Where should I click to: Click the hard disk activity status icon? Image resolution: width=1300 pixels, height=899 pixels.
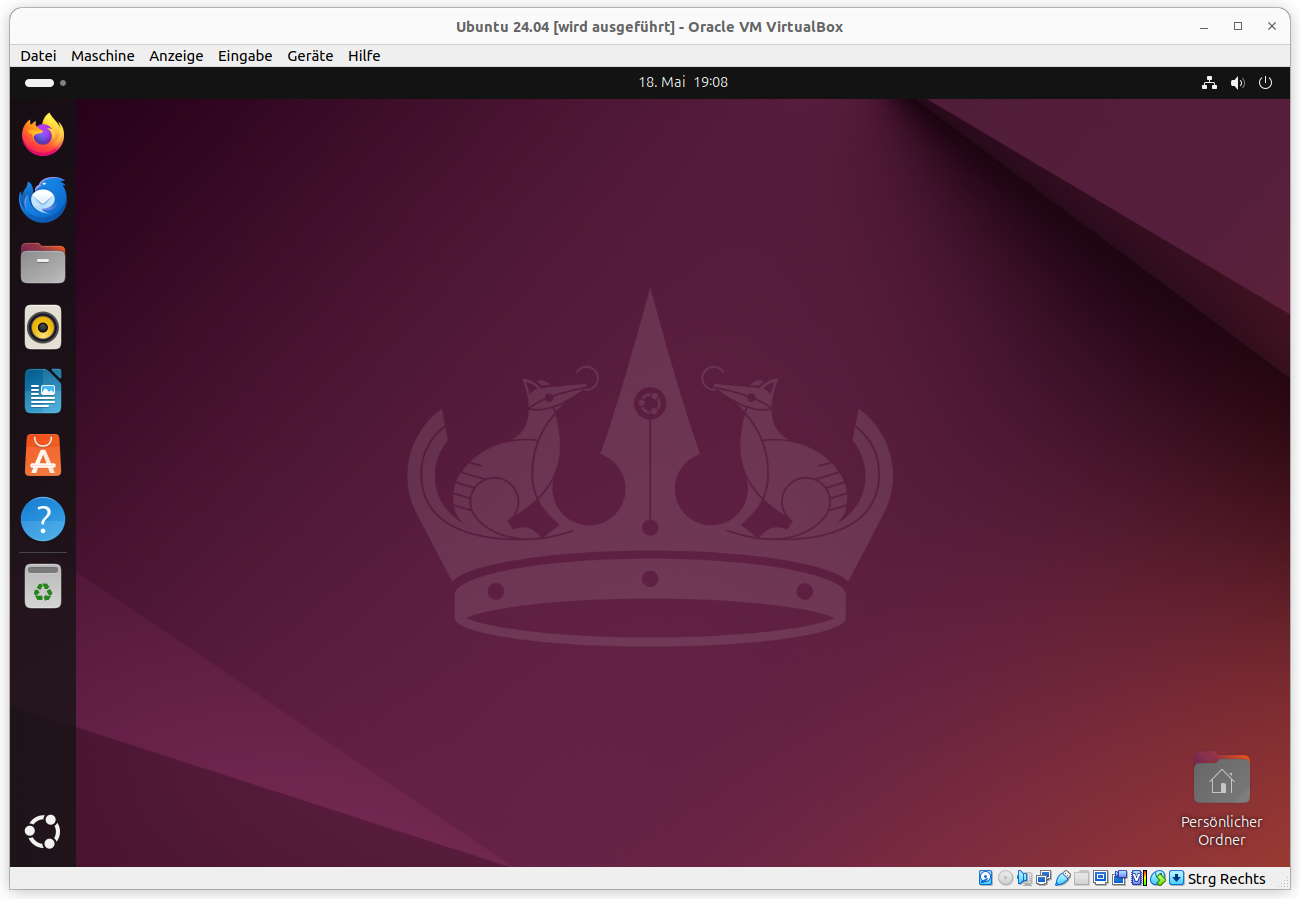coord(986,877)
